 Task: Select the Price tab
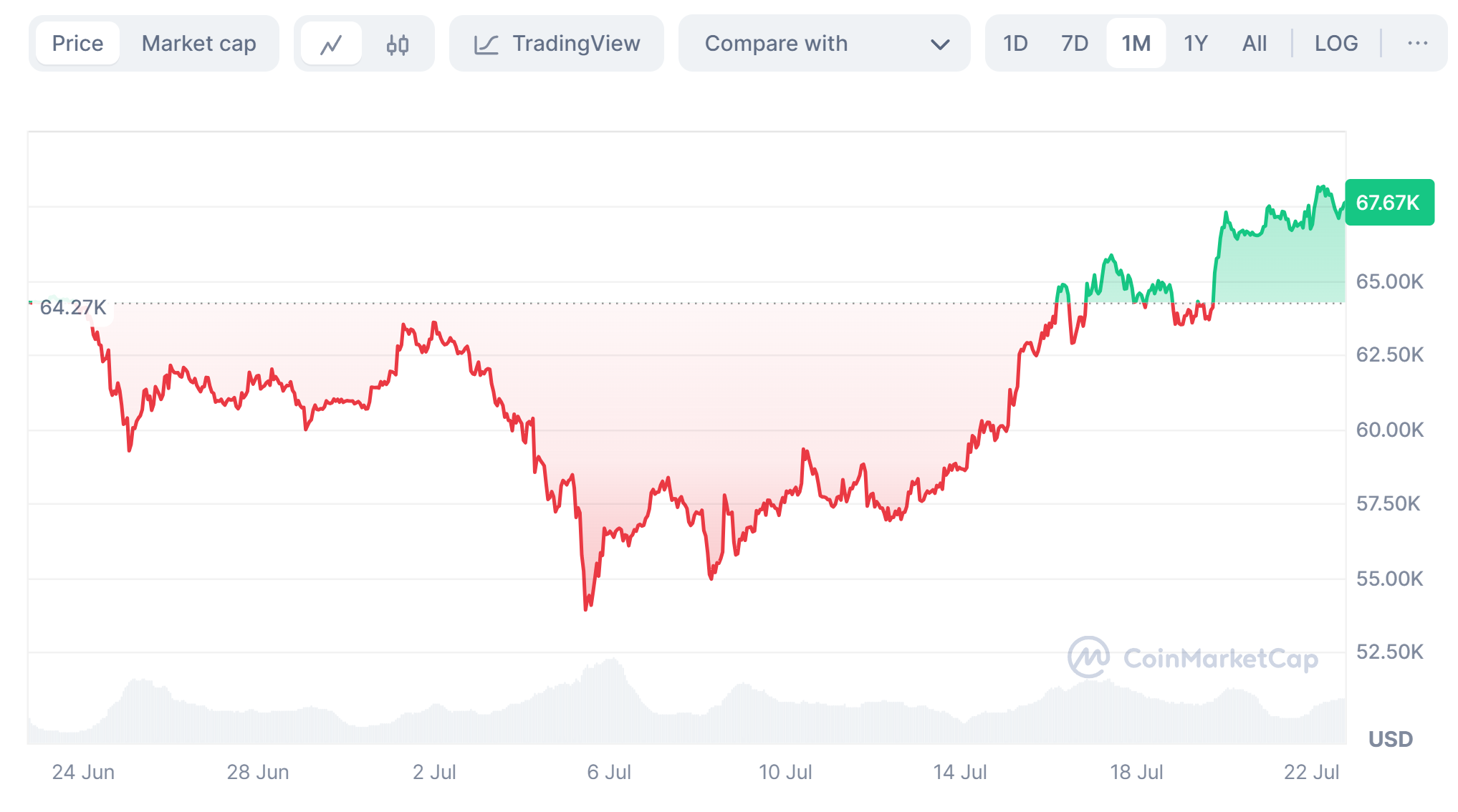pyautogui.click(x=77, y=43)
